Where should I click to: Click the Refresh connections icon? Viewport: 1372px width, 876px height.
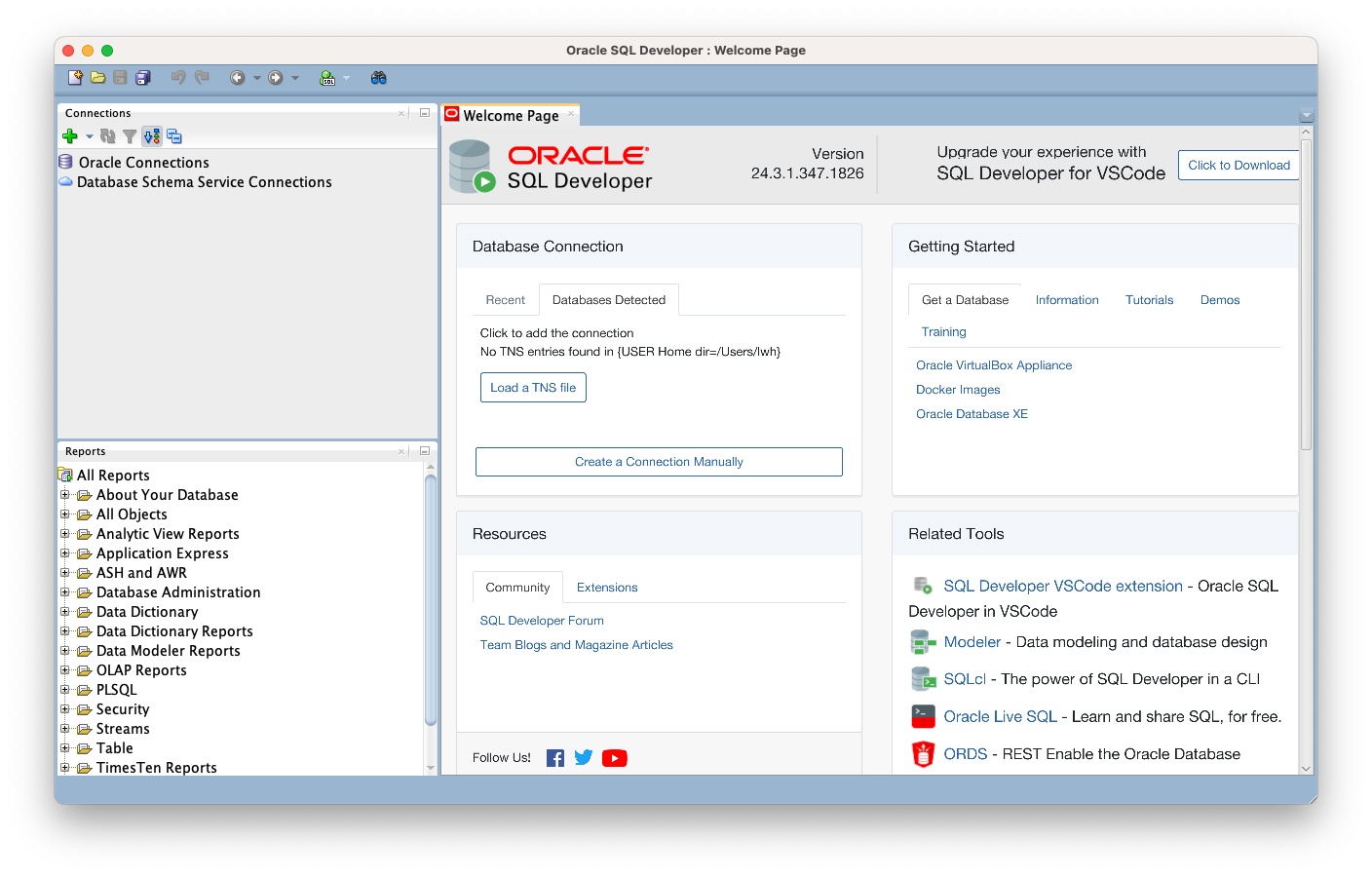[x=108, y=136]
